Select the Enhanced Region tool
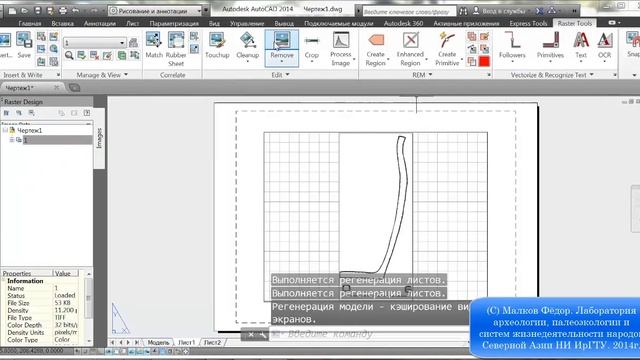This screenshot has width=640, height=360. (x=410, y=49)
